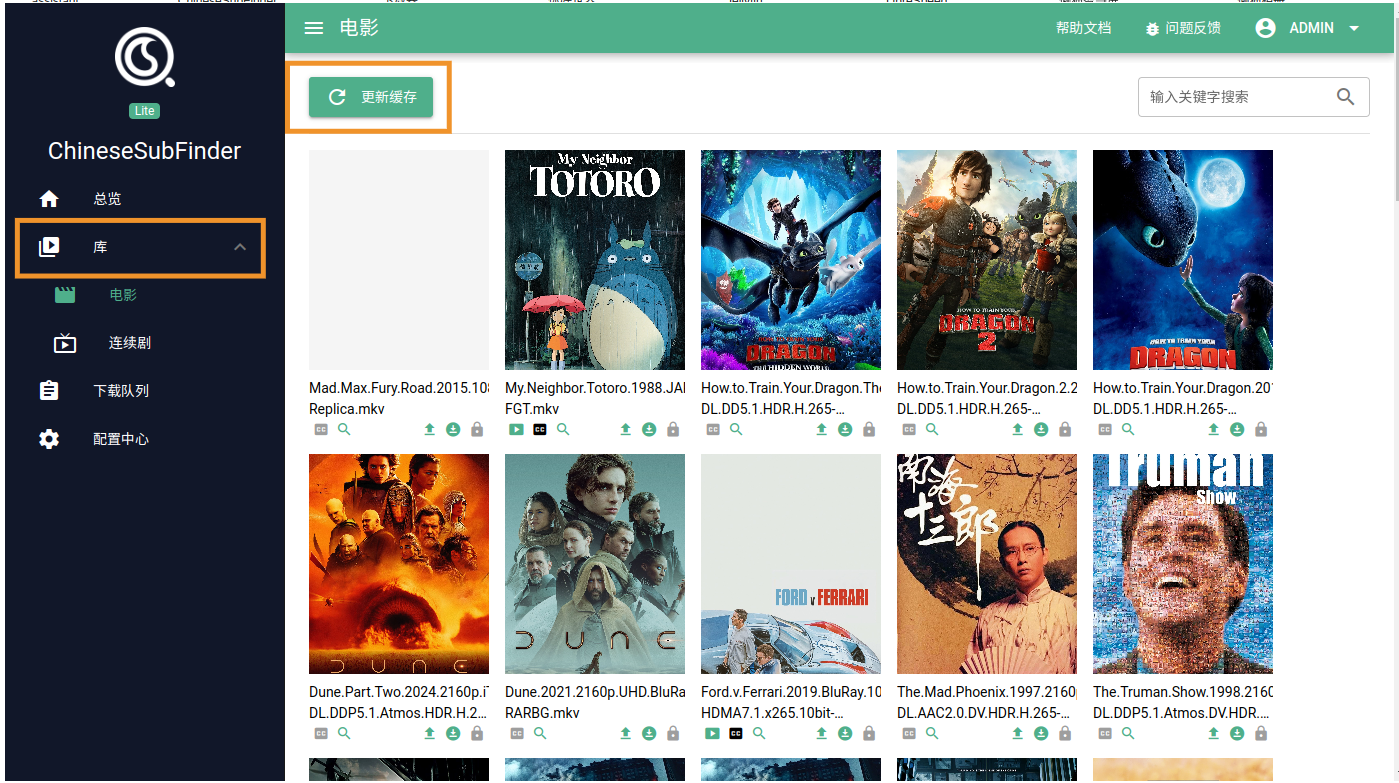Screen dimensions: 1399x783
Task: Search subtitles for My.Neighbor.Totoro
Action: [563, 429]
